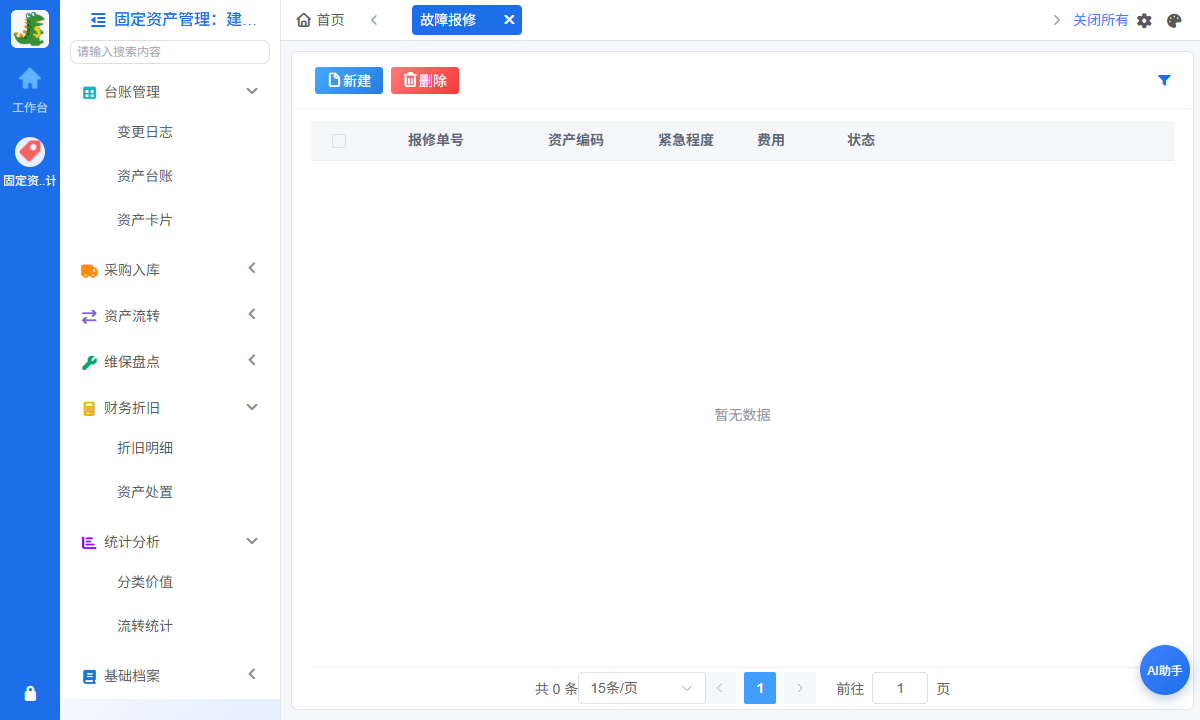Click the 维保盘点 wrench icon
Viewport: 1200px width, 720px height.
click(x=89, y=362)
